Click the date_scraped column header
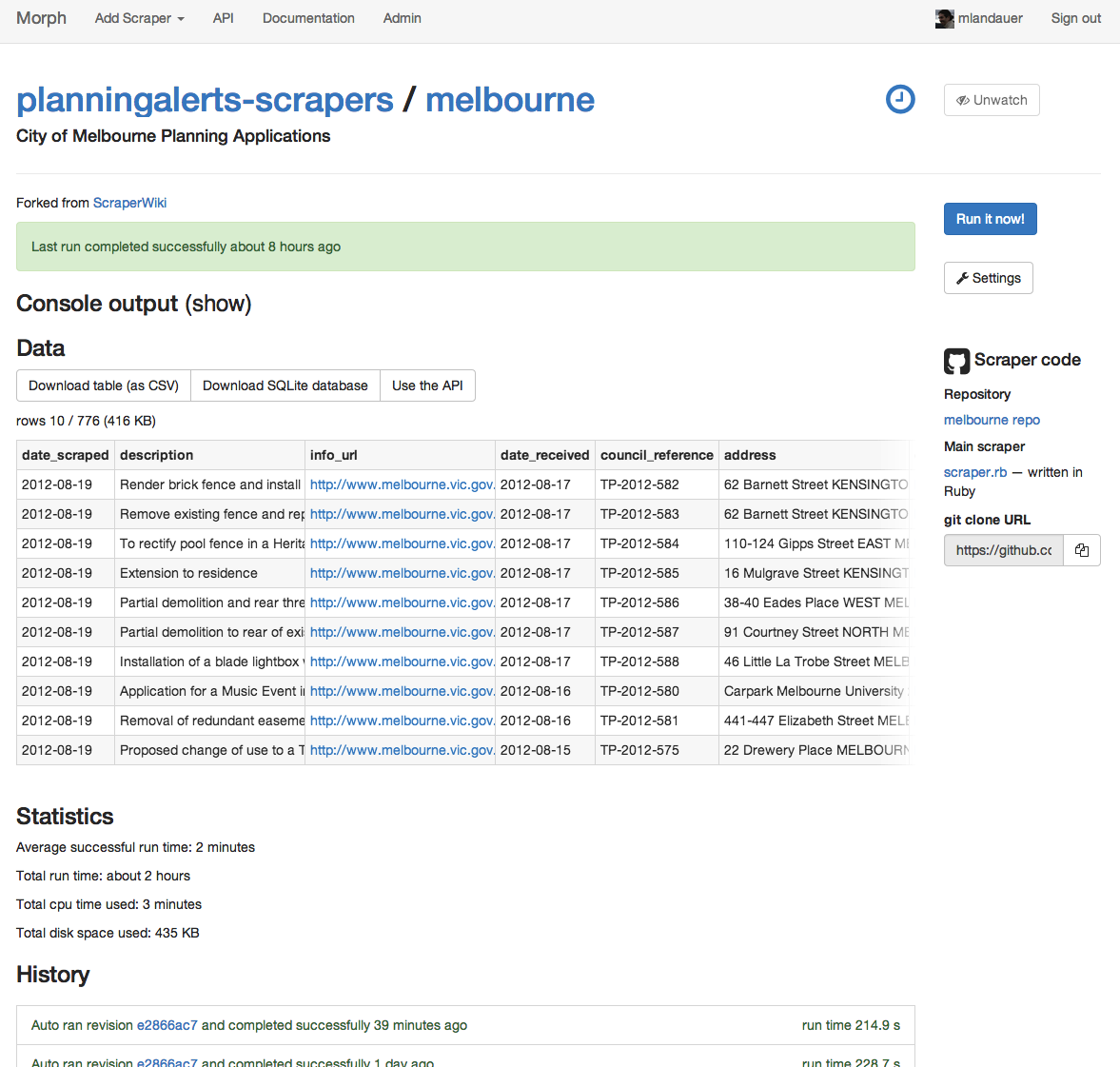Viewport: 1120px width, 1067px height. coord(65,455)
